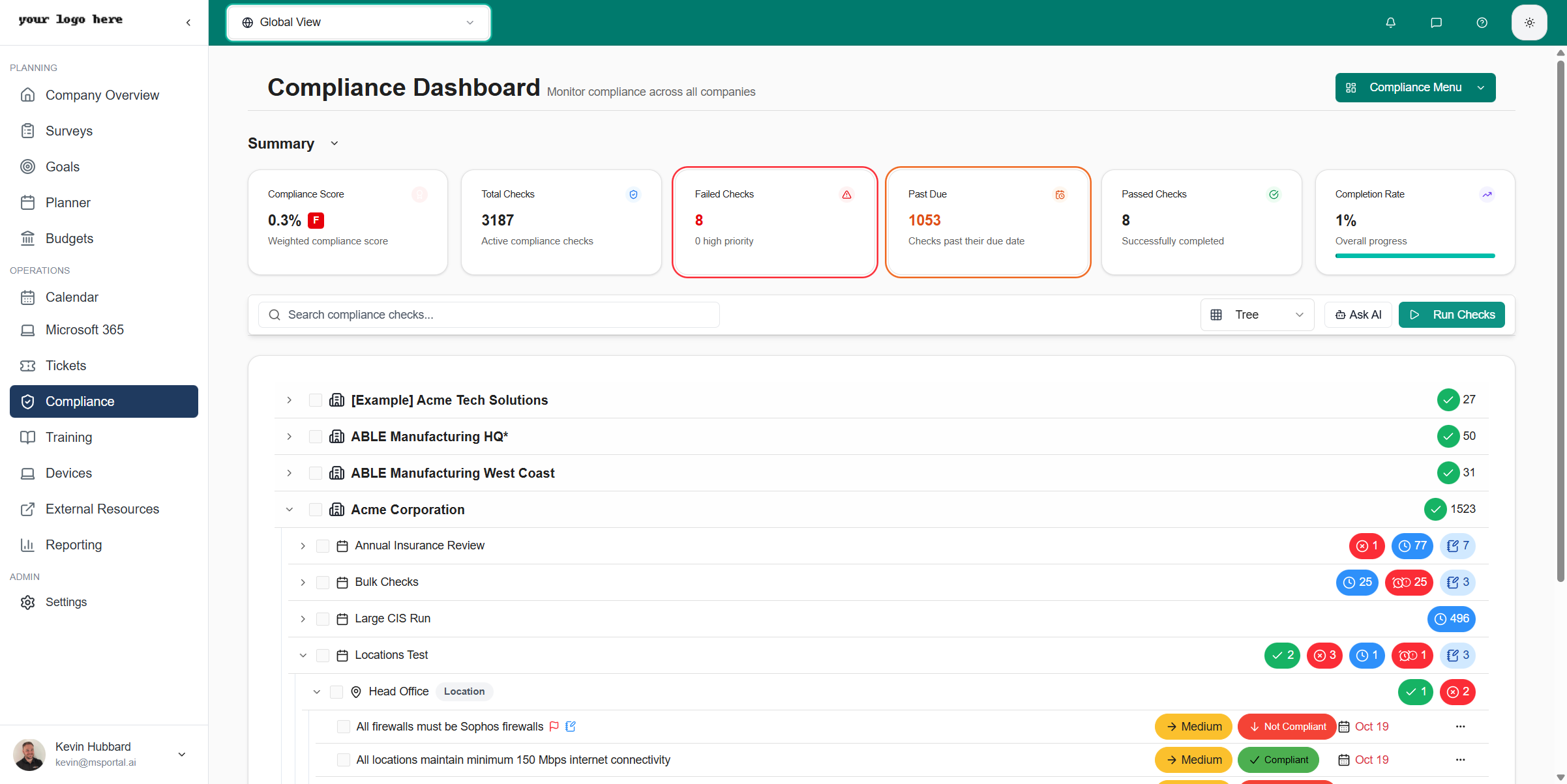This screenshot has width=1567, height=784.
Task: Collapse the Summary section
Action: pyautogui.click(x=334, y=143)
